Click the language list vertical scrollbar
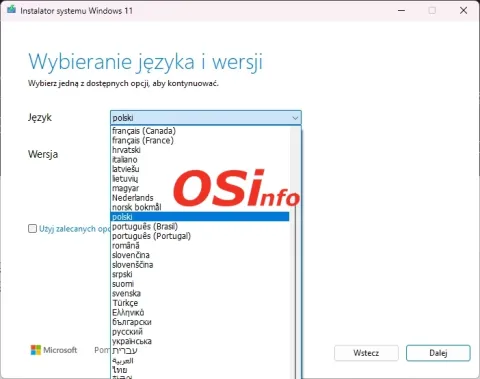This screenshot has height=379, width=480. 295,252
